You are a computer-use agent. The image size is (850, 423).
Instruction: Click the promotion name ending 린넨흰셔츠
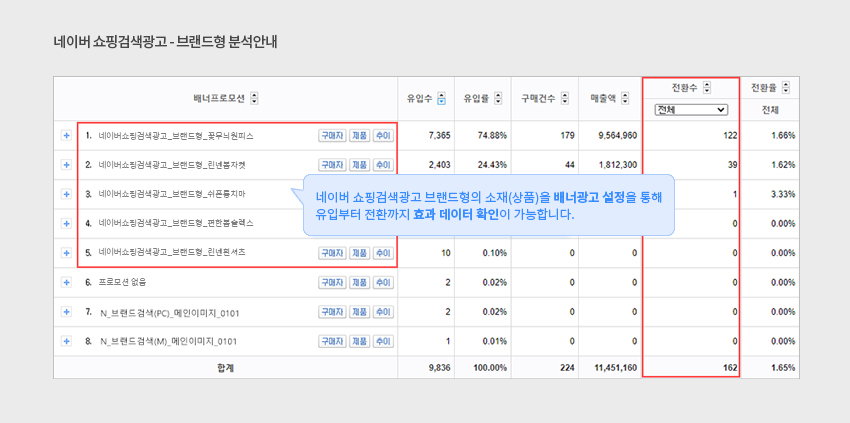[x=172, y=253]
